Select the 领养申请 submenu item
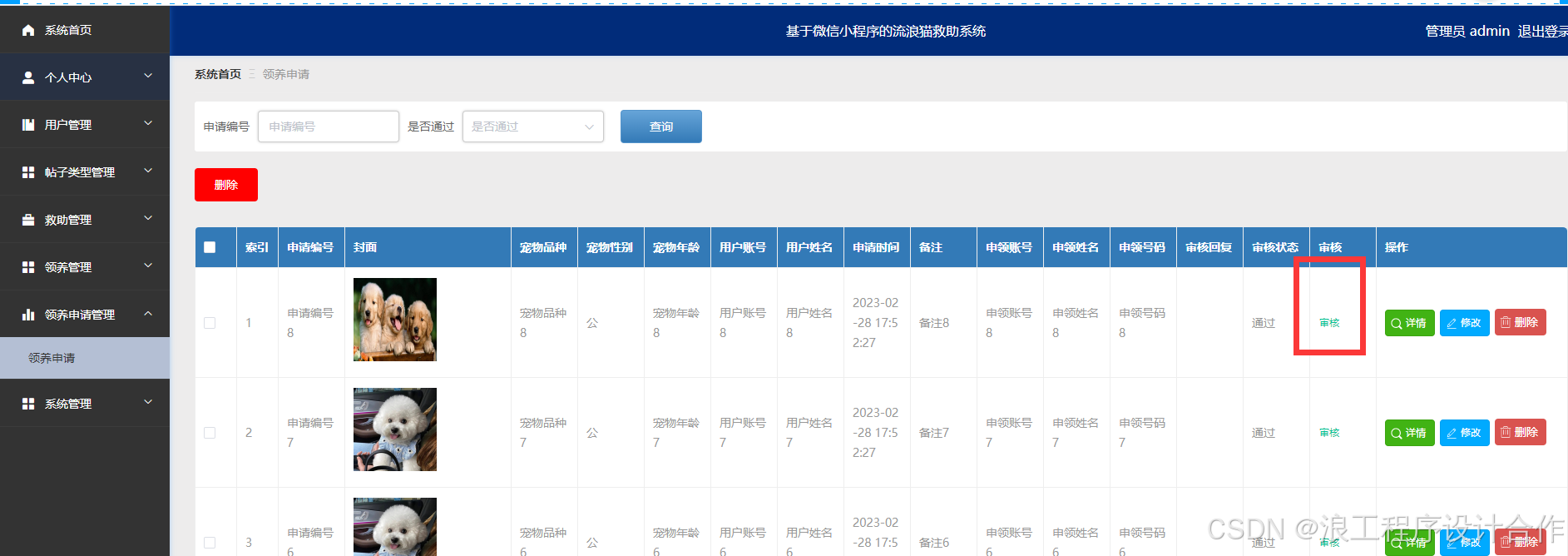 (85, 358)
